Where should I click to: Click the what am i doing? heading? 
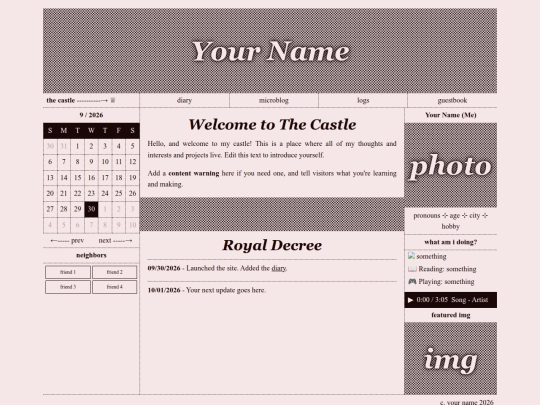450,242
